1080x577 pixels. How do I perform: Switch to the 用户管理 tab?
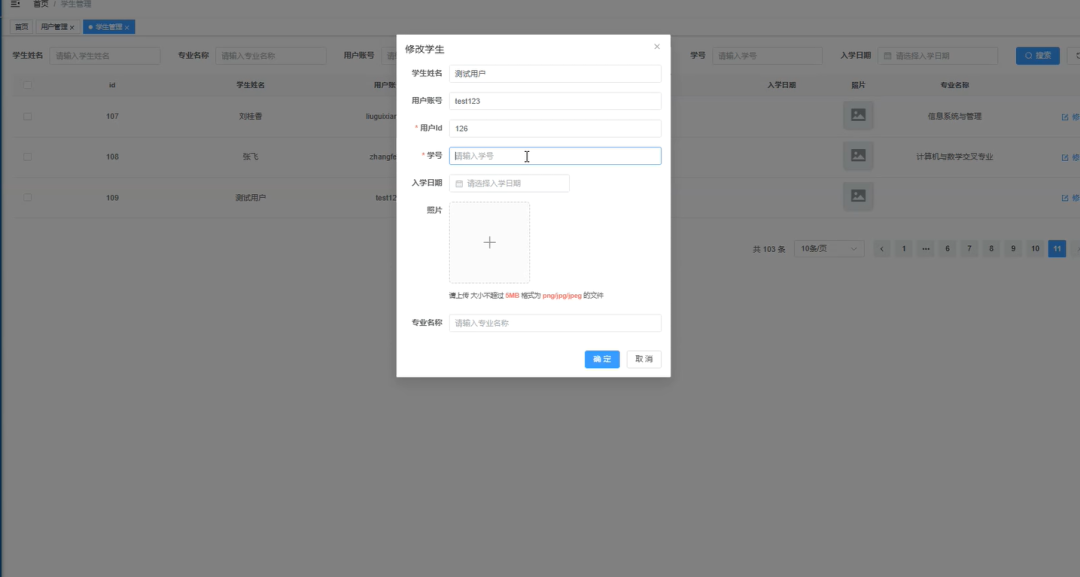click(54, 27)
